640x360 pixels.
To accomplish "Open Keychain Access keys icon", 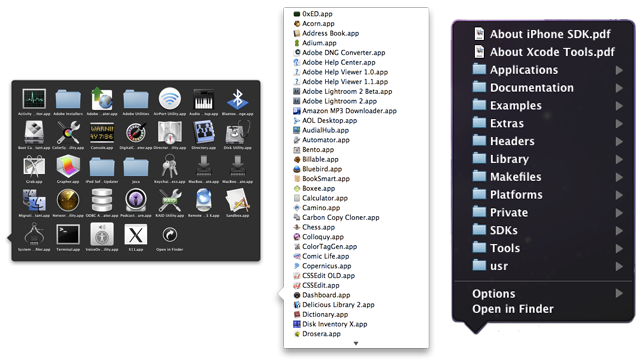I will pos(170,167).
